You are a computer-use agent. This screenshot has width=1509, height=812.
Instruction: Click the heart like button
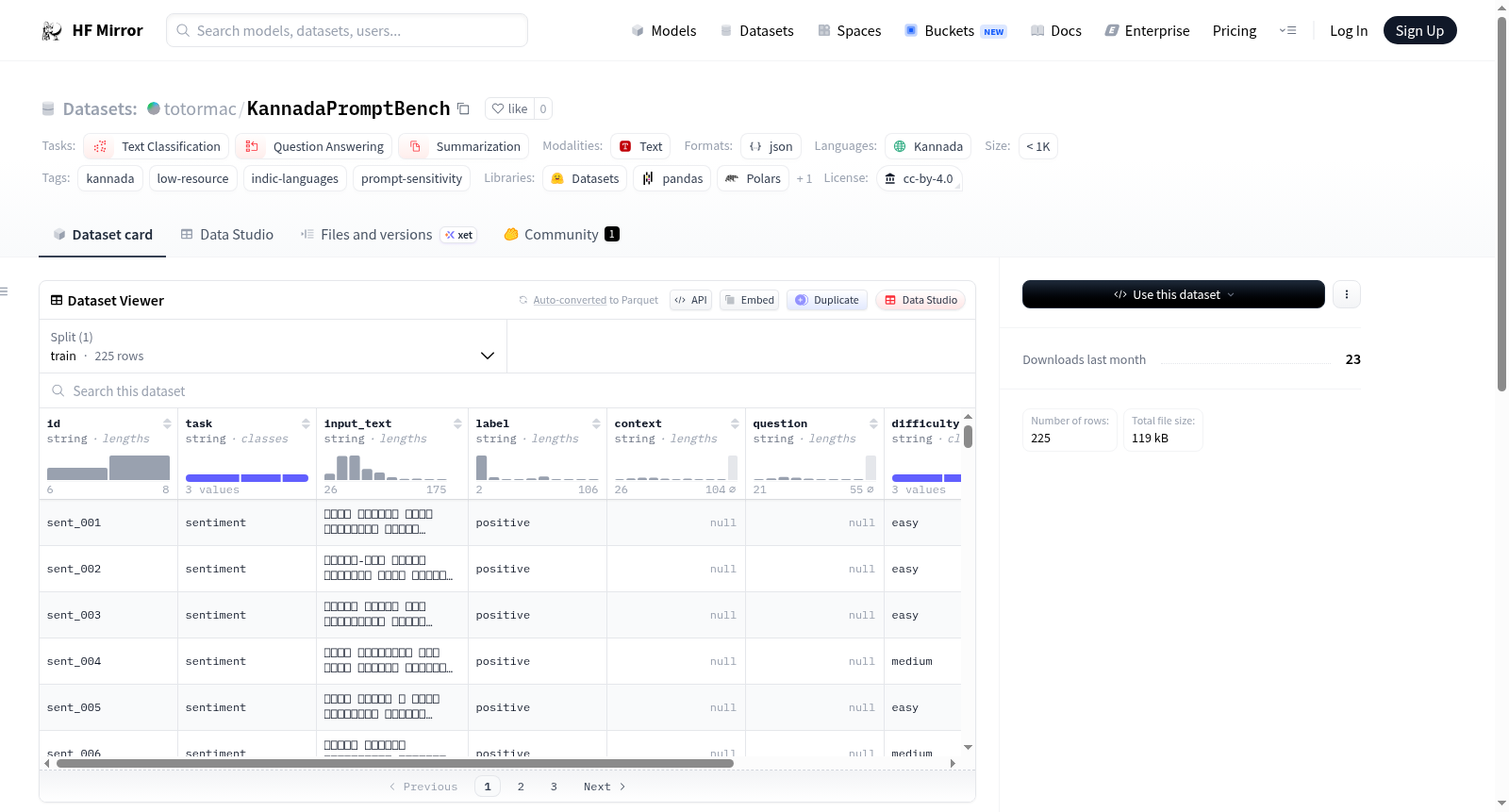point(509,108)
